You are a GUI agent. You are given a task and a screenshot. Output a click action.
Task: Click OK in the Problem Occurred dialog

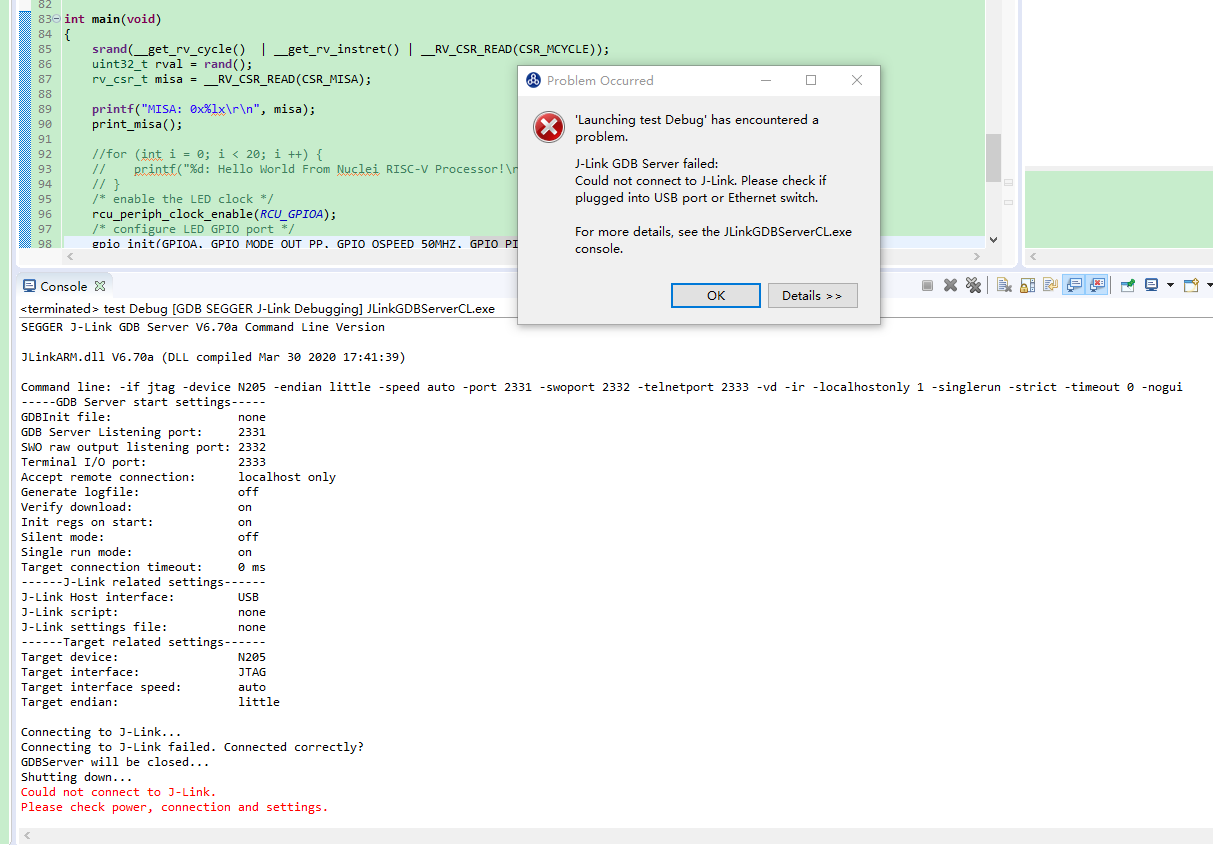pyautogui.click(x=716, y=296)
